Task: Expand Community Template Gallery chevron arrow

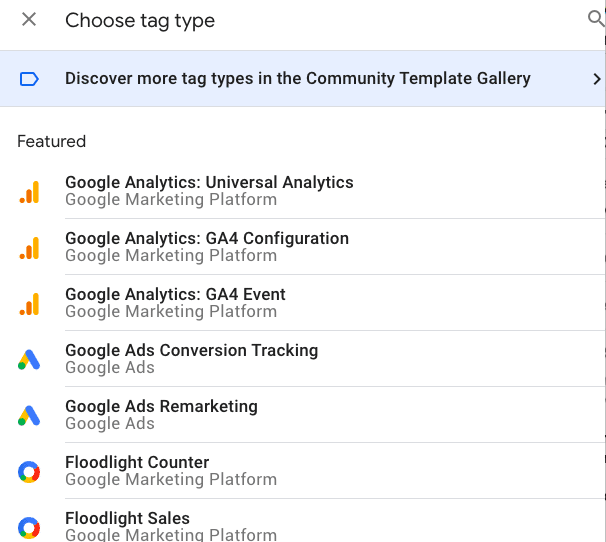Action: pos(597,79)
